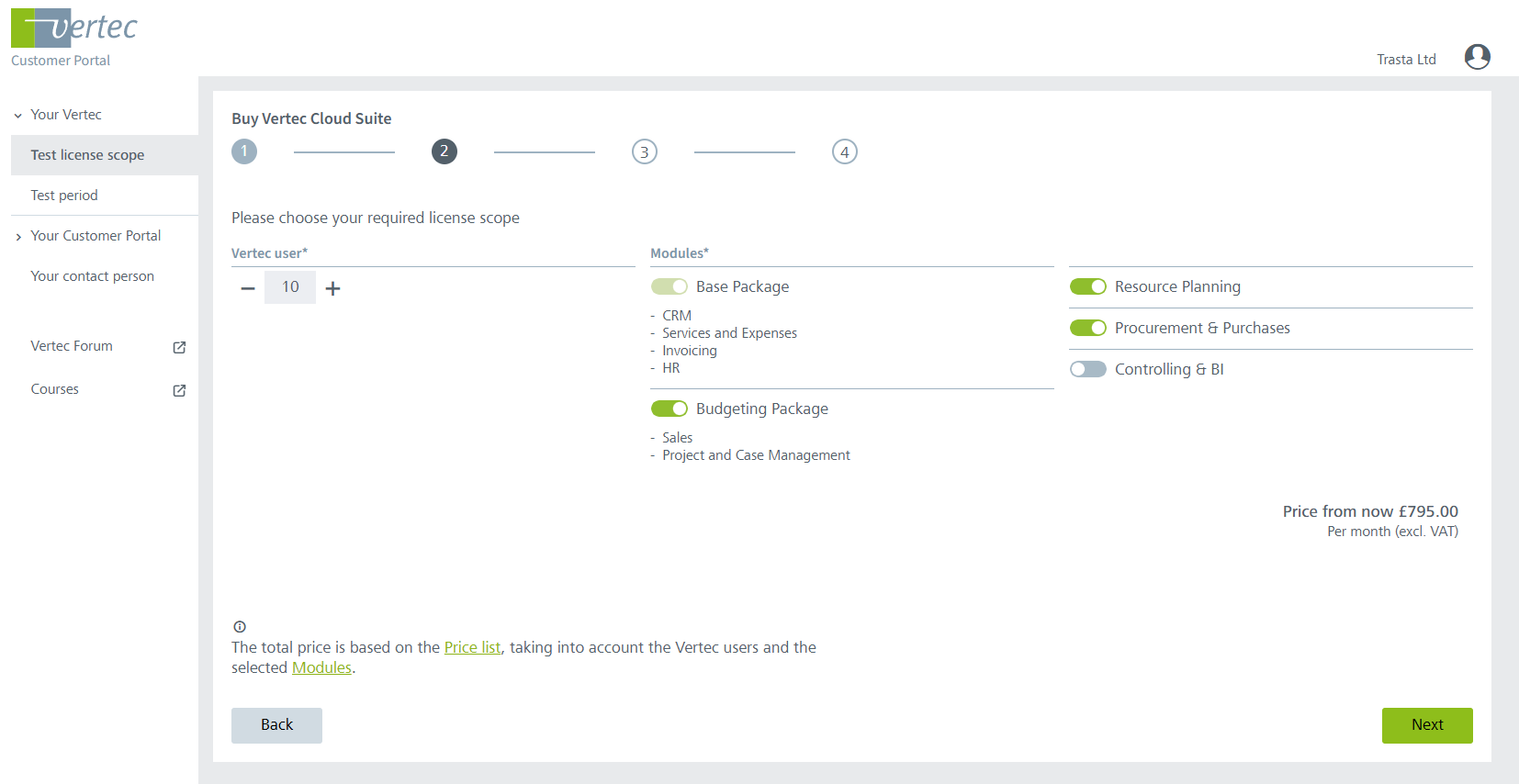This screenshot has width=1519, height=784.
Task: Switch off the Budgeting Package toggle
Action: point(669,409)
